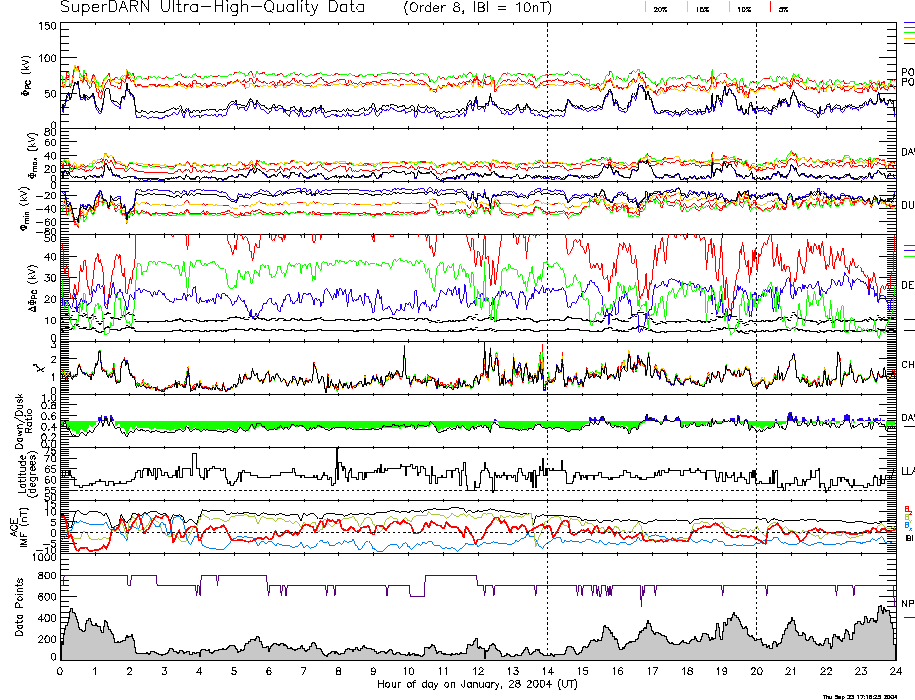915x700 pixels.
Task: Click the hour 0 tick label on x-axis
Action: 61,672
